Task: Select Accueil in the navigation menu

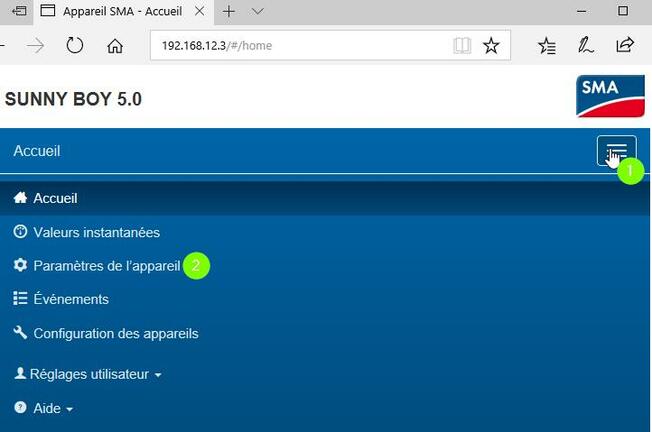Action: pos(324,198)
